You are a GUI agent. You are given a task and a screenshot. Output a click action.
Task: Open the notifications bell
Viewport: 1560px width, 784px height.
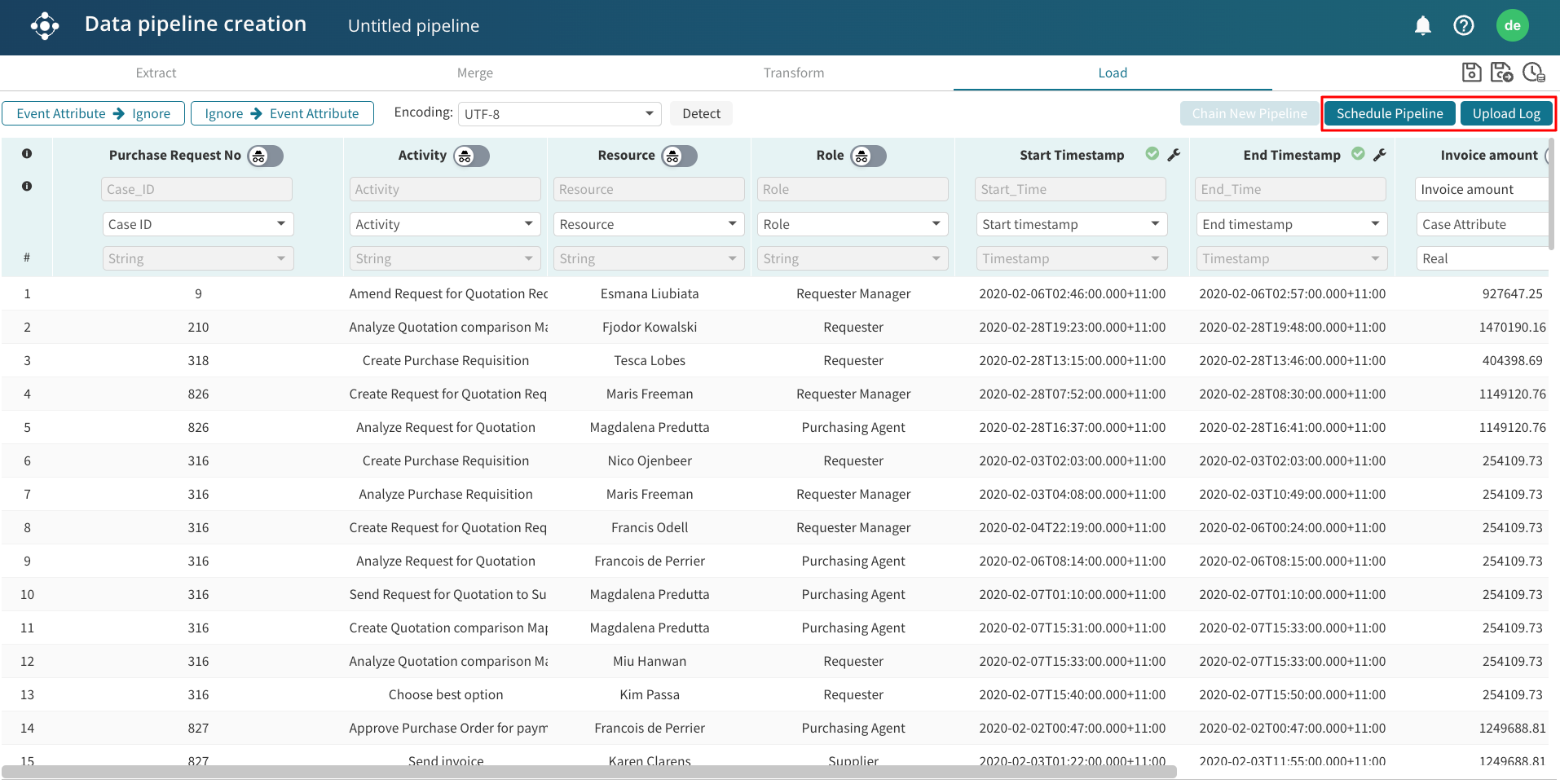1422,26
